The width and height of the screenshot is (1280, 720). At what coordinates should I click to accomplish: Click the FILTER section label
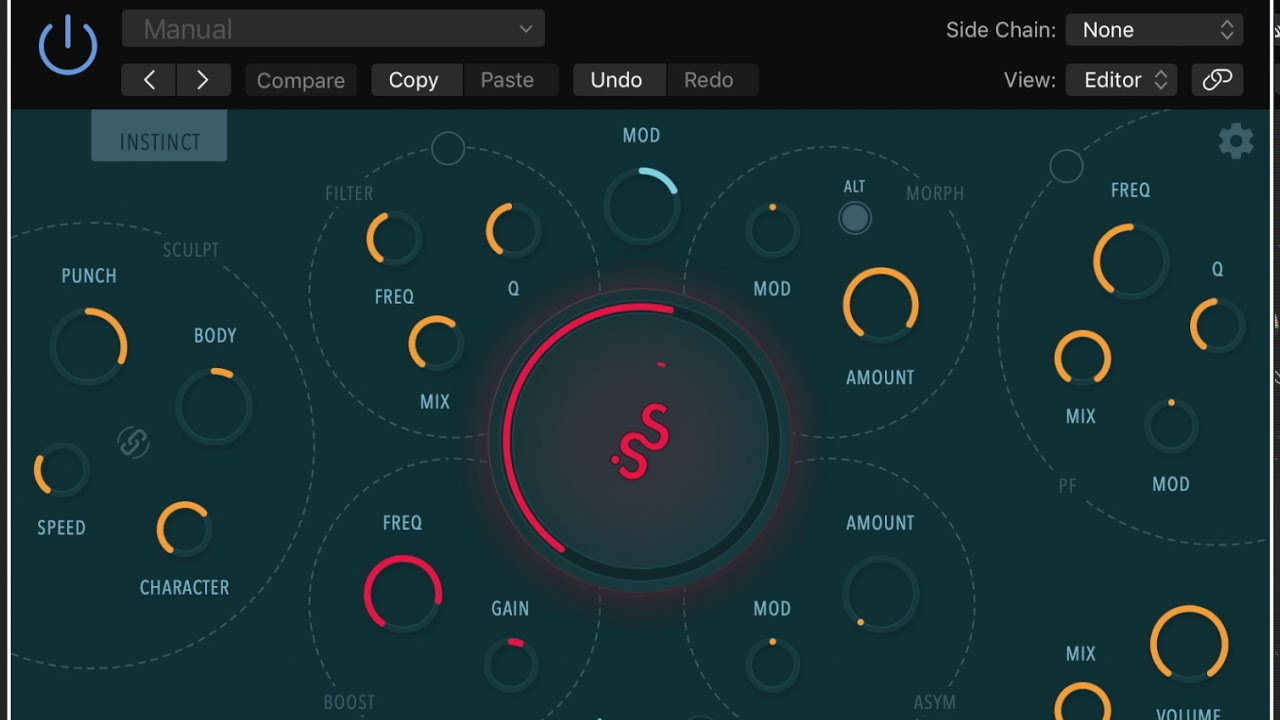pyautogui.click(x=349, y=194)
